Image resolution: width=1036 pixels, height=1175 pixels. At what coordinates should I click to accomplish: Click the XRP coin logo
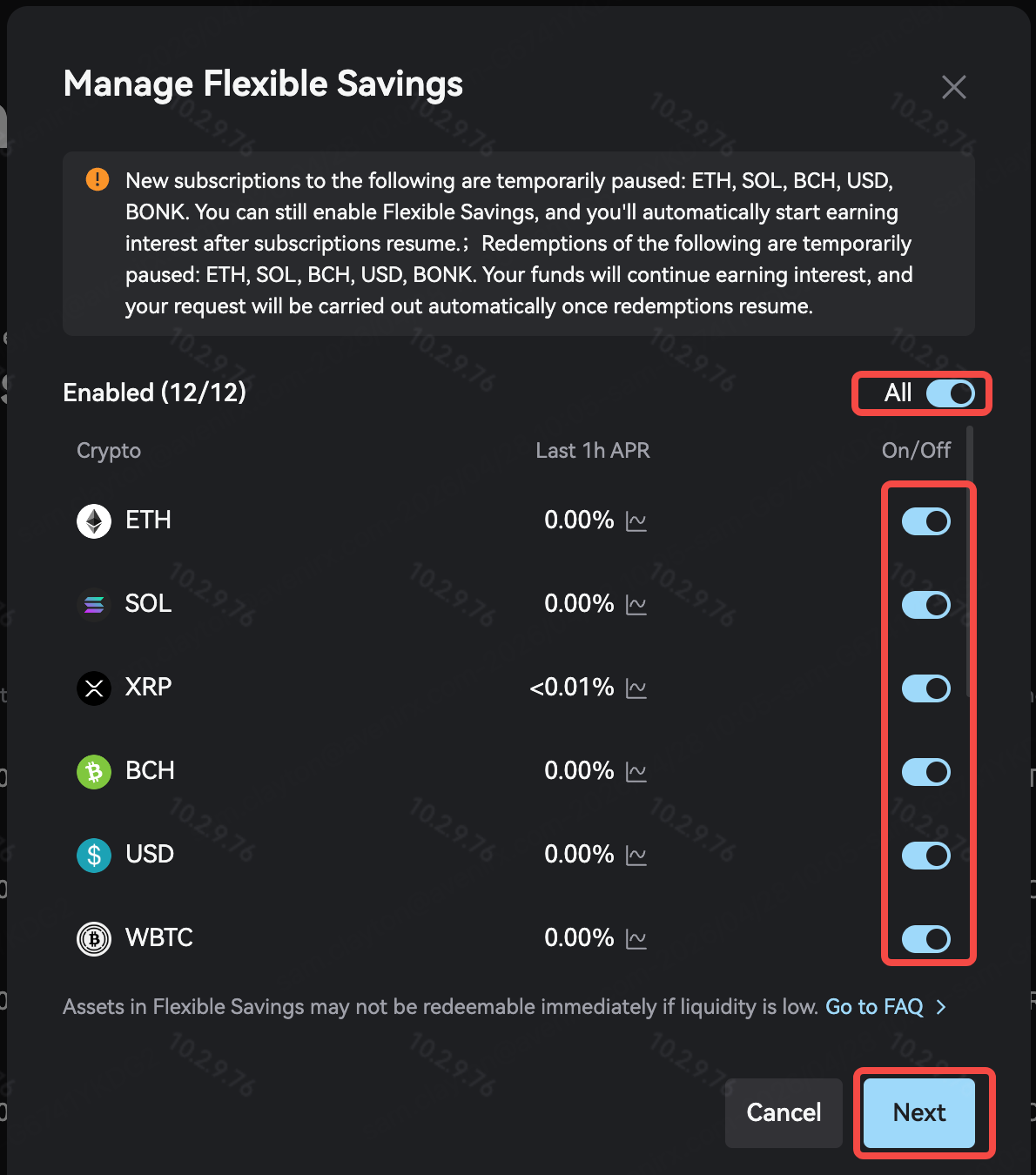[x=94, y=688]
